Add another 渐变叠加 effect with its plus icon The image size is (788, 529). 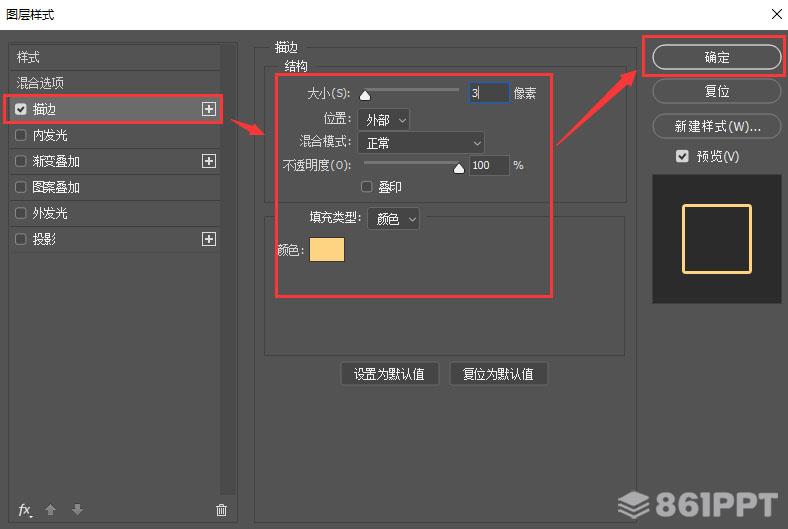point(209,161)
